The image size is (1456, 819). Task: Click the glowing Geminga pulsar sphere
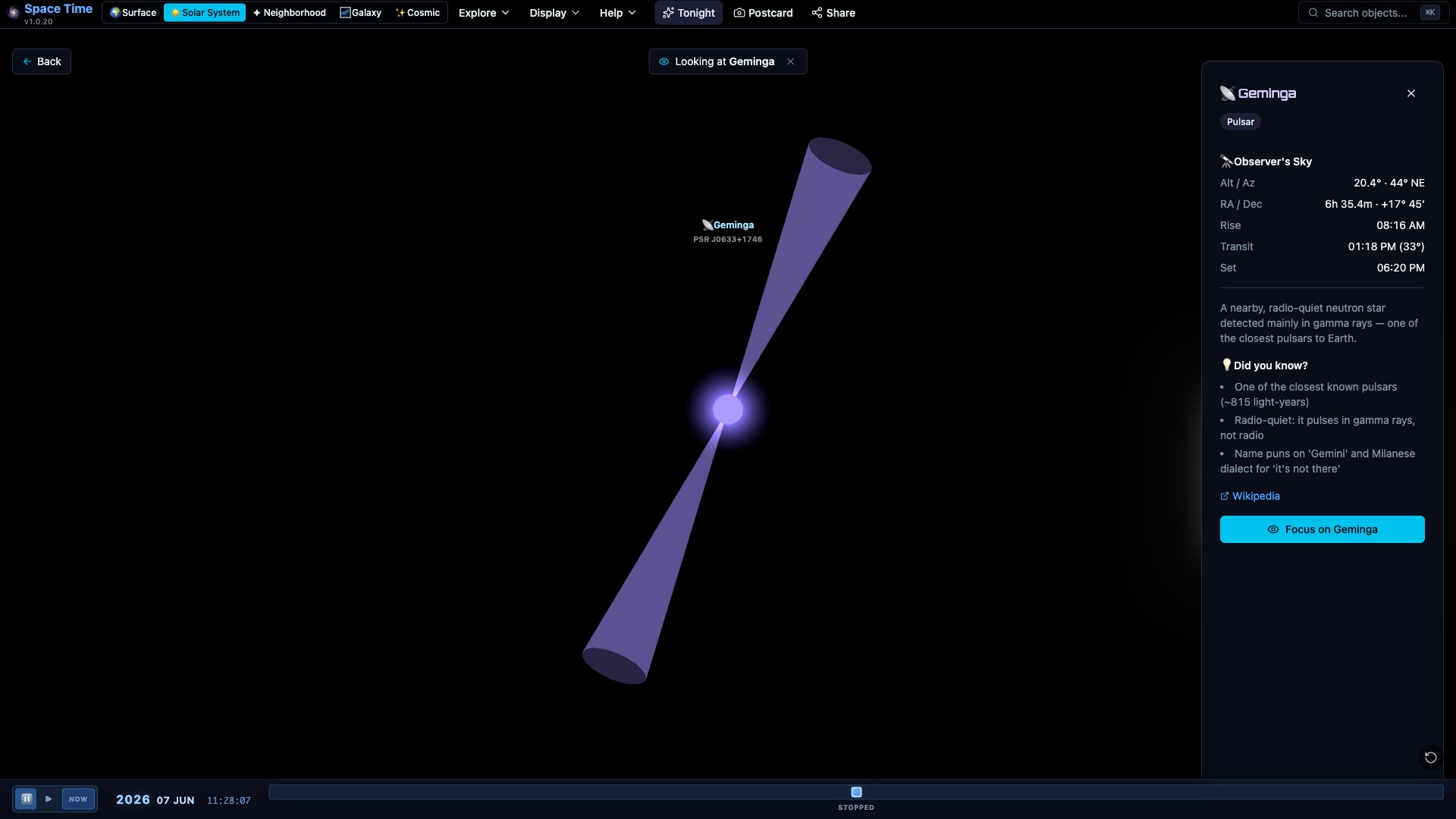[x=728, y=409]
